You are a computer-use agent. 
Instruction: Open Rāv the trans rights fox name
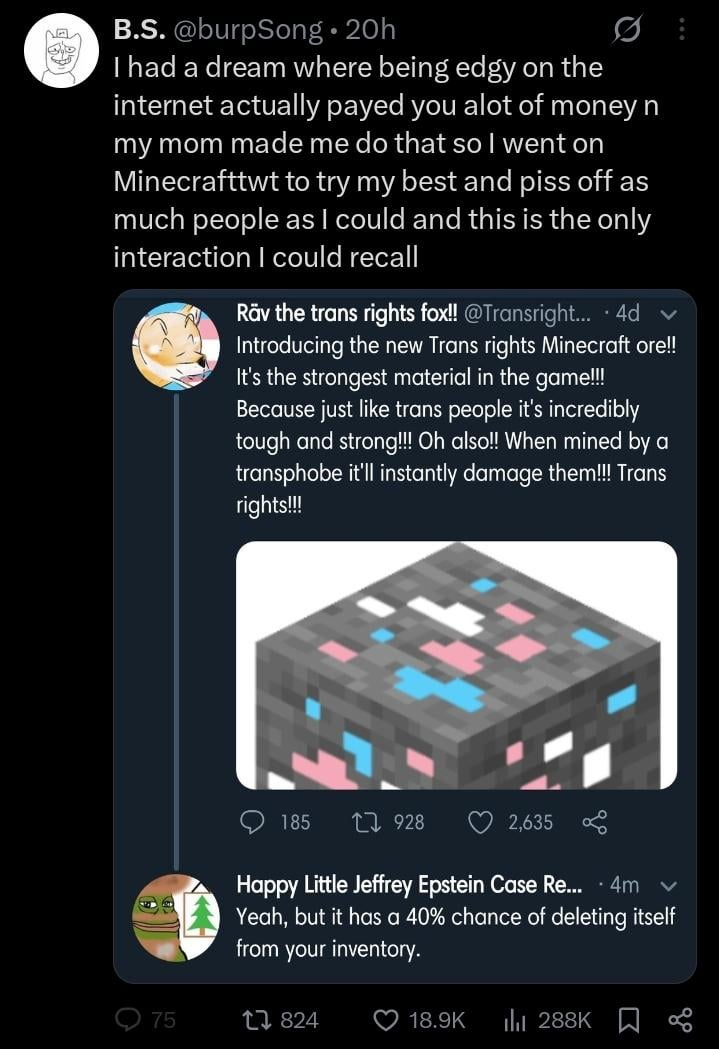[x=347, y=313]
